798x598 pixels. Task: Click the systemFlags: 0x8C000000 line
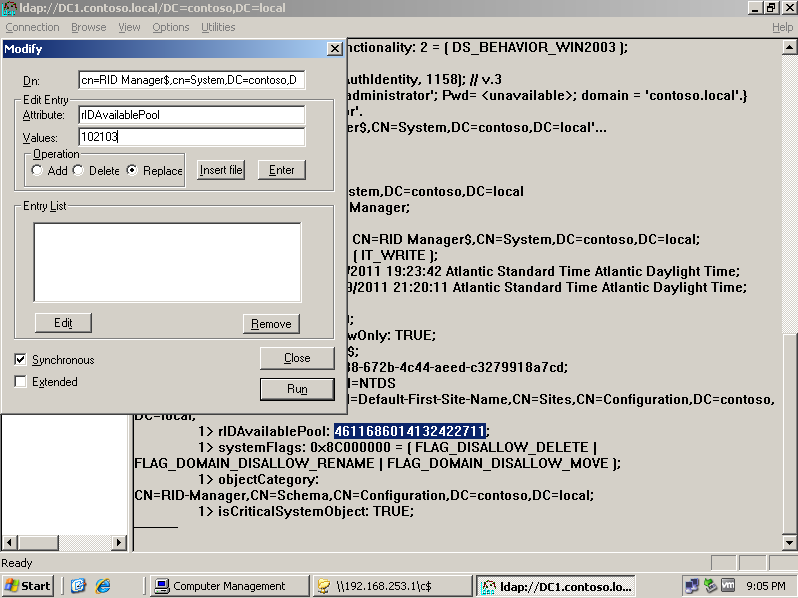pos(397,447)
